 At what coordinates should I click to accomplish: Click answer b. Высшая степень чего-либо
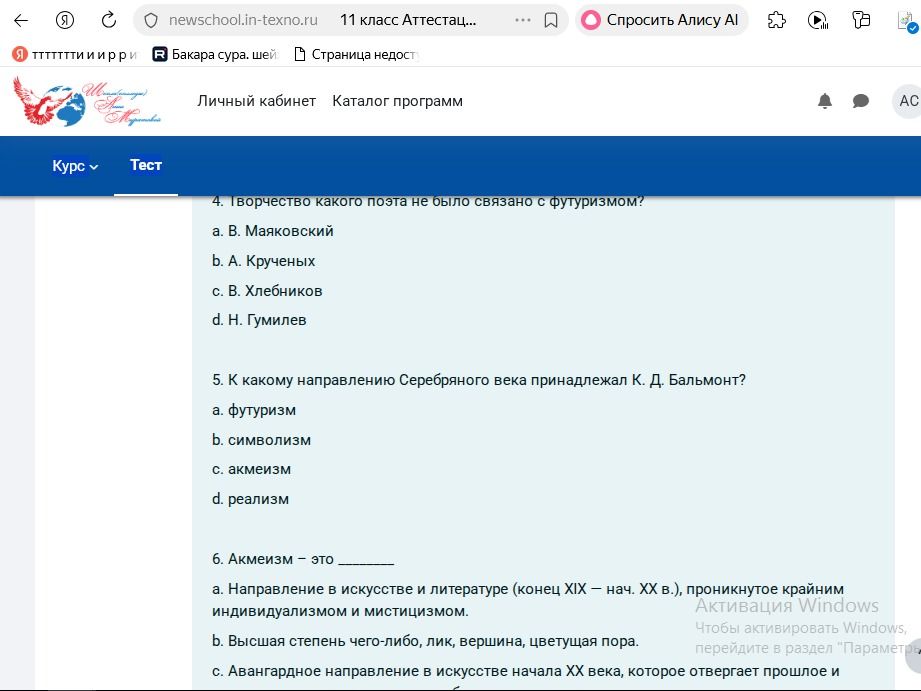click(x=425, y=641)
